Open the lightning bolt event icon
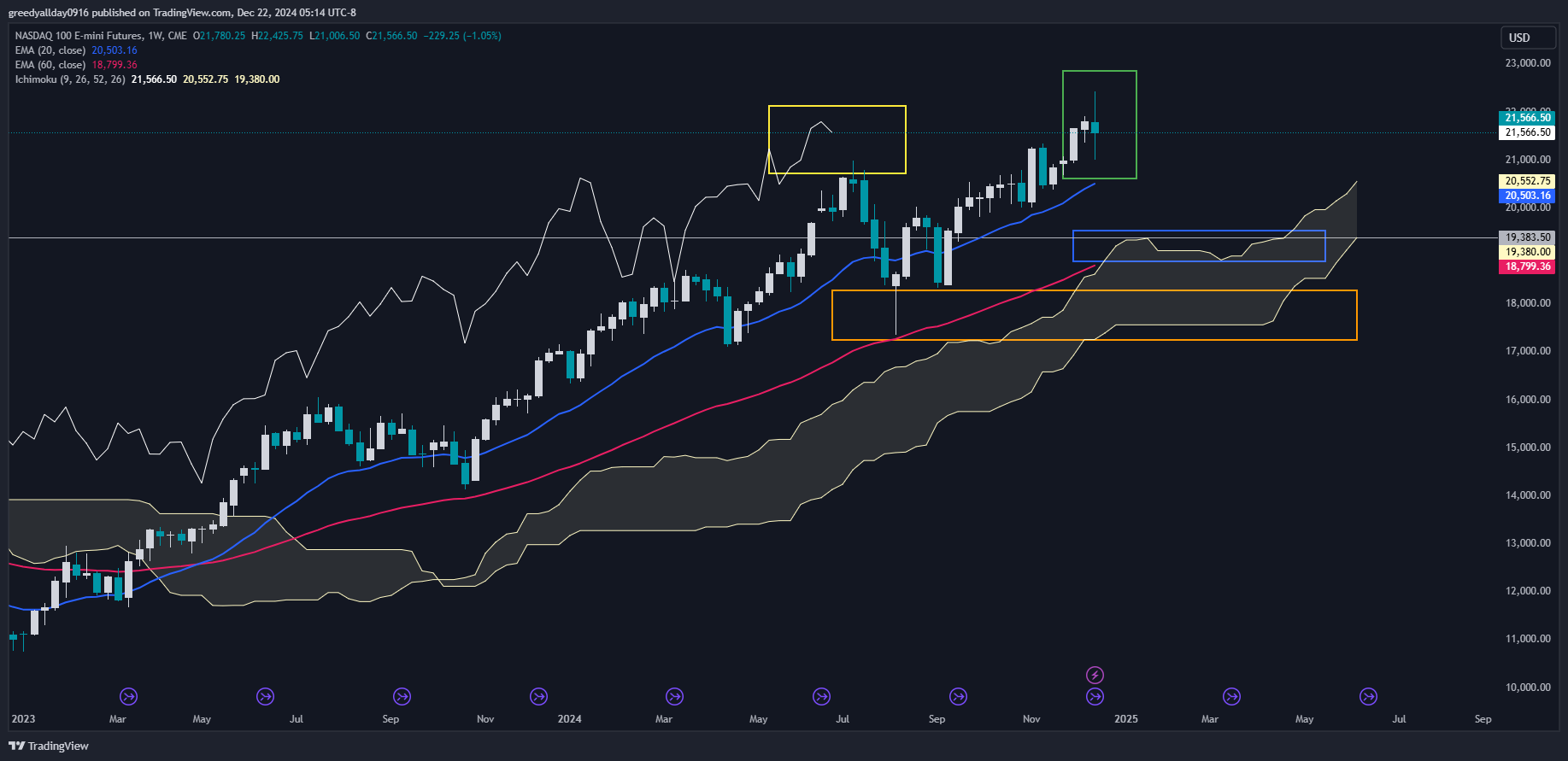This screenshot has width=1568, height=761. click(x=1095, y=676)
